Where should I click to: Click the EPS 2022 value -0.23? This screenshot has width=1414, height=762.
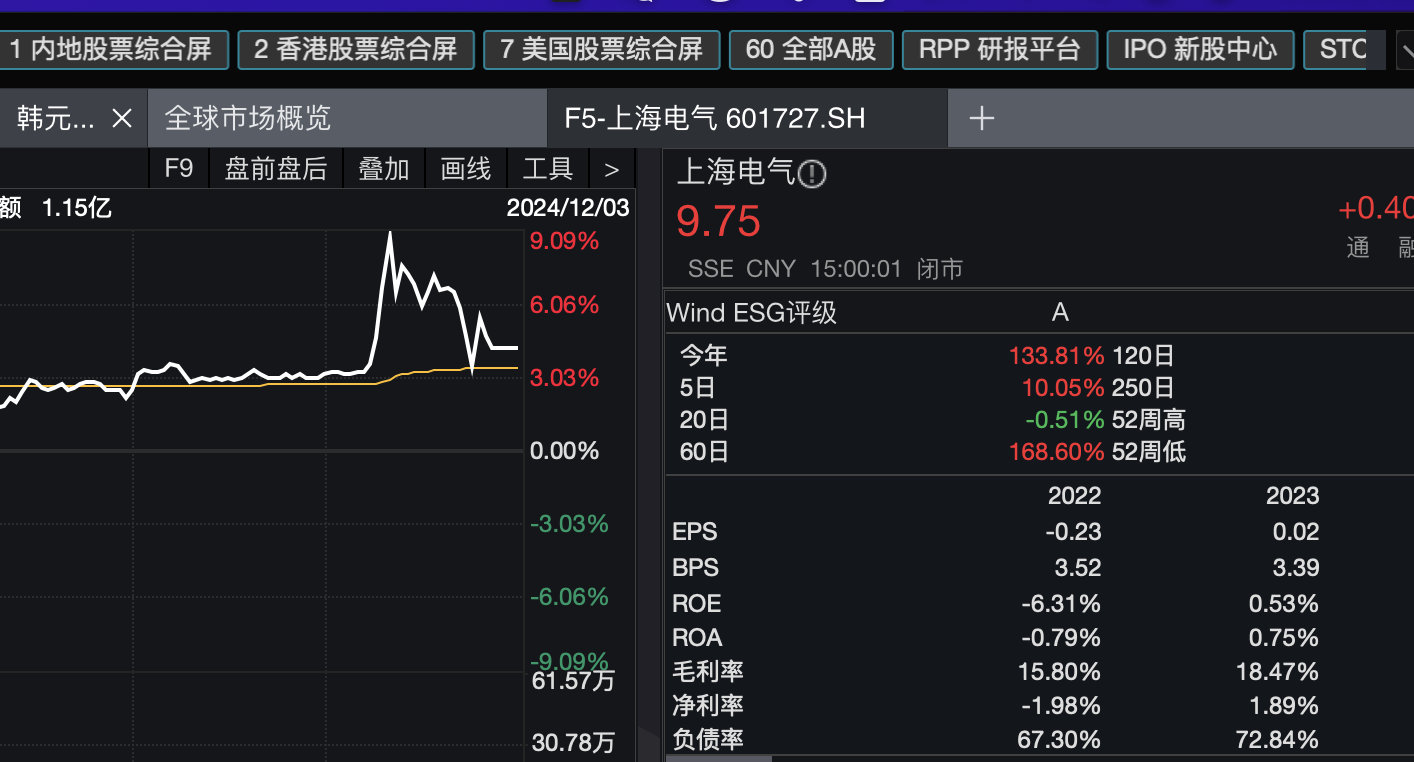tap(1073, 532)
